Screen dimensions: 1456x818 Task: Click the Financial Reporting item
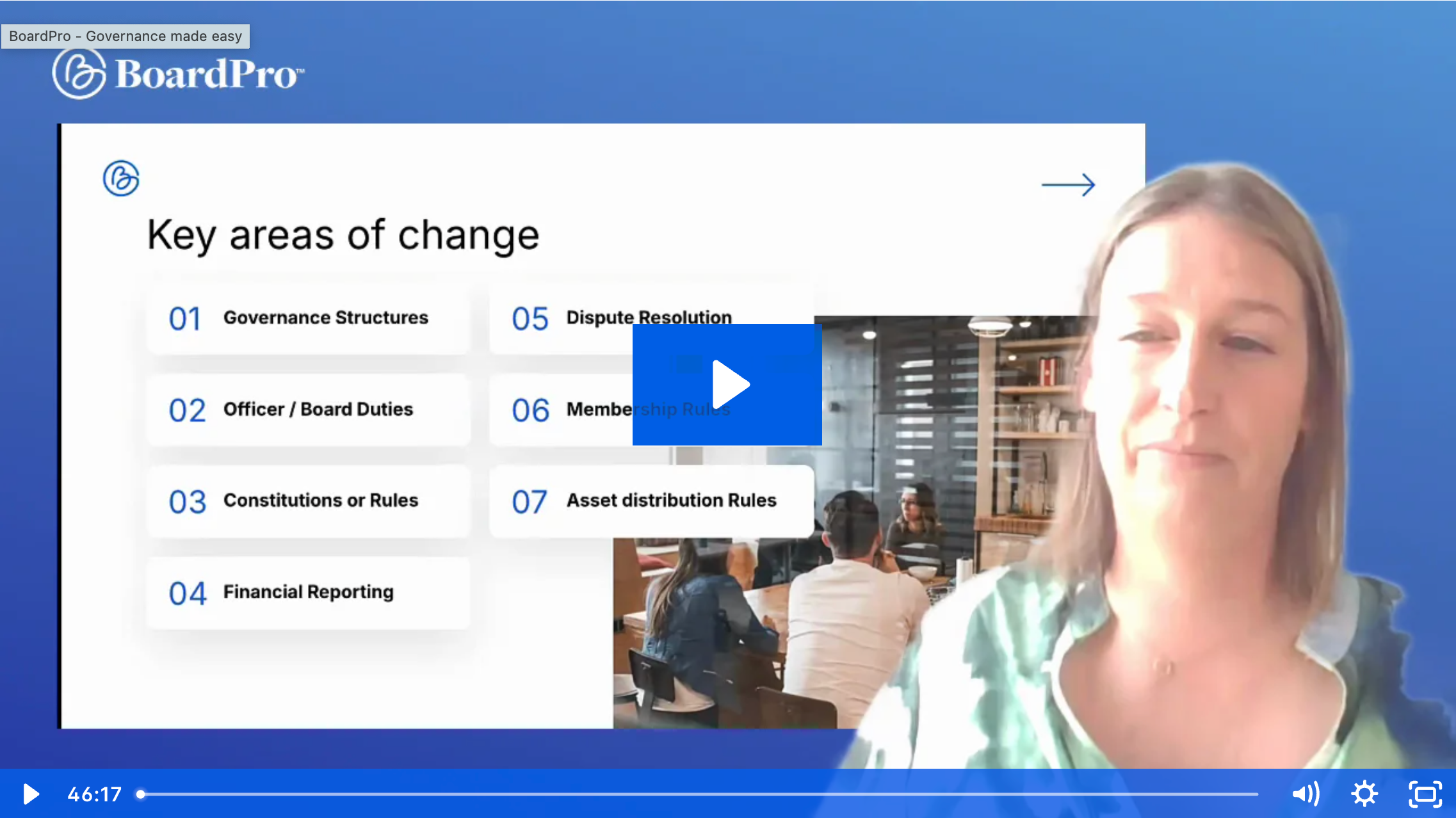(x=309, y=592)
